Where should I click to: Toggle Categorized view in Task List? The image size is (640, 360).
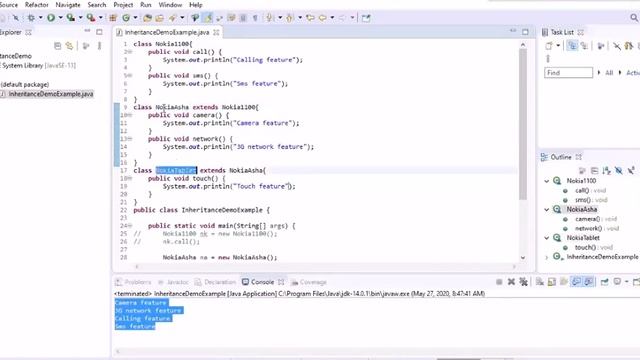pyautogui.click(x=572, y=46)
